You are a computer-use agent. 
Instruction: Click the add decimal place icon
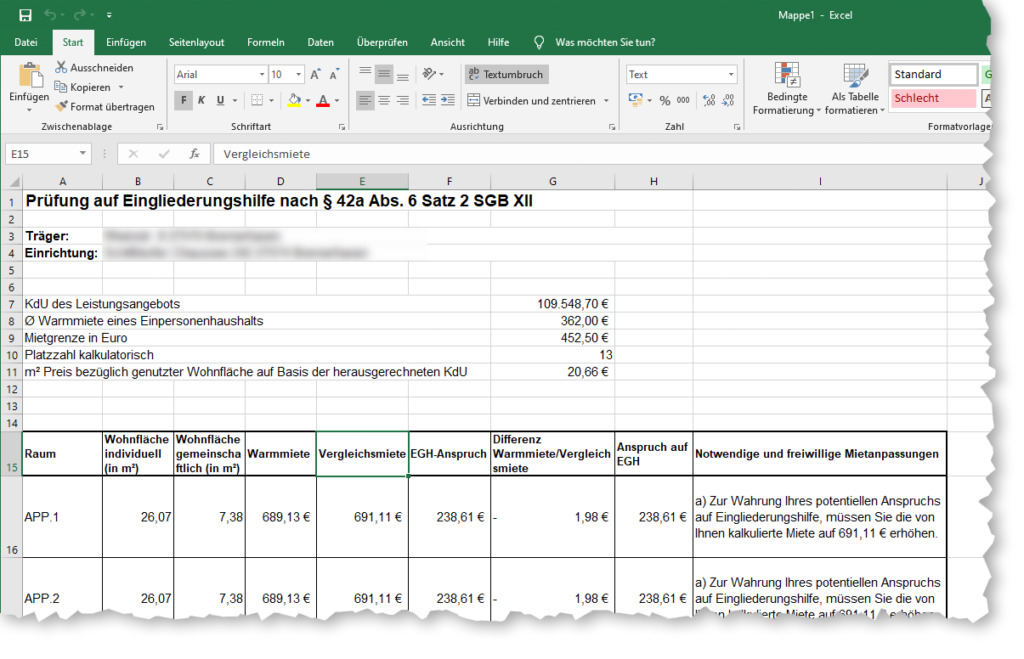(709, 100)
